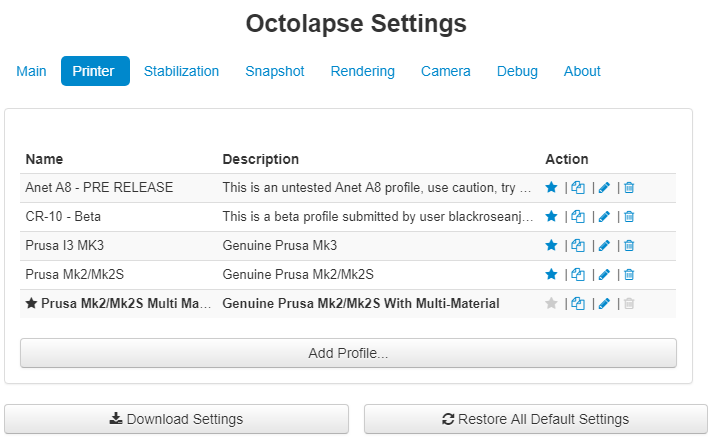
Task: Copy the CR-10 Beta profile
Action: (x=578, y=216)
